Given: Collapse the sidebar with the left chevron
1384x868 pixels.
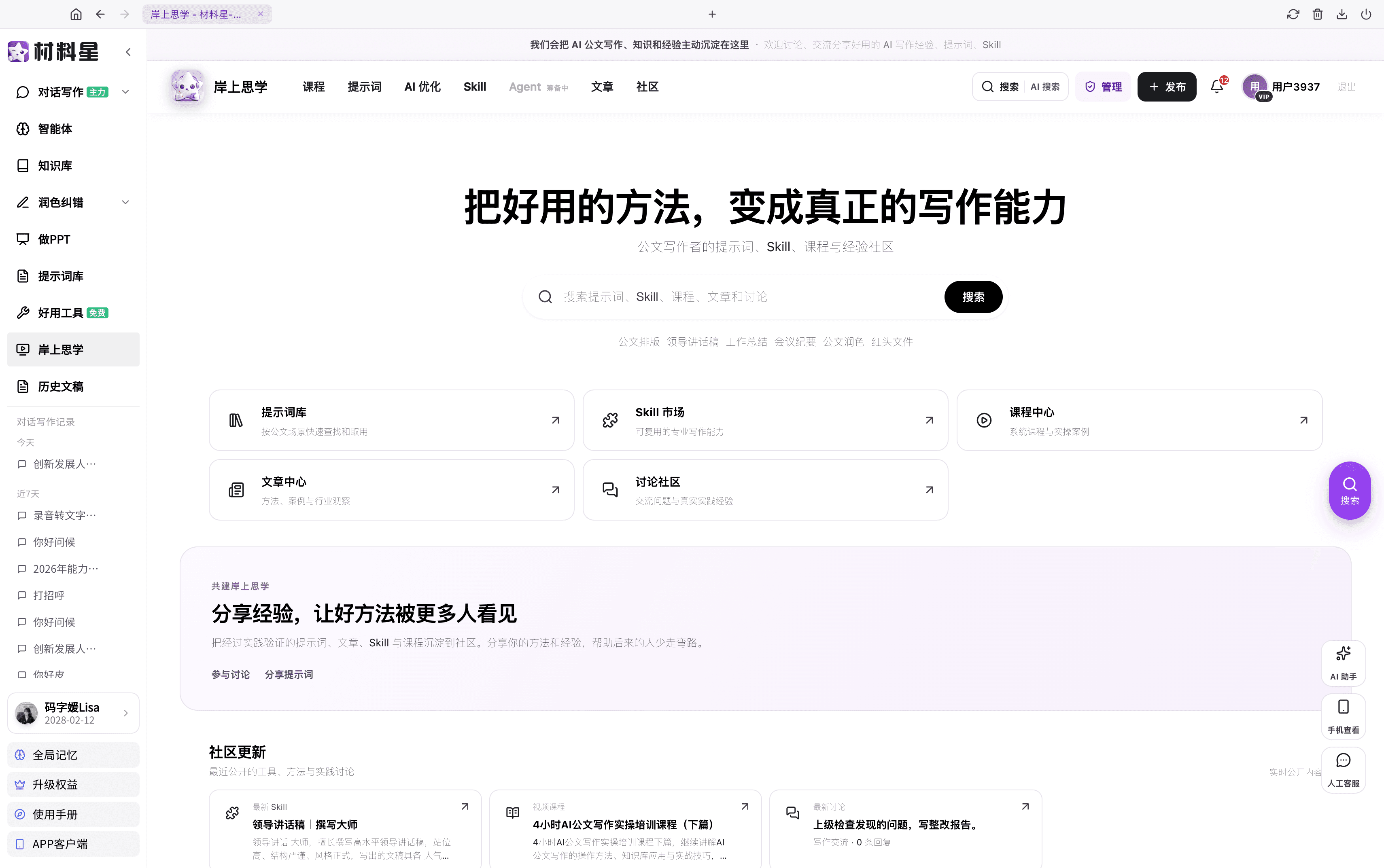Looking at the screenshot, I should pos(128,52).
